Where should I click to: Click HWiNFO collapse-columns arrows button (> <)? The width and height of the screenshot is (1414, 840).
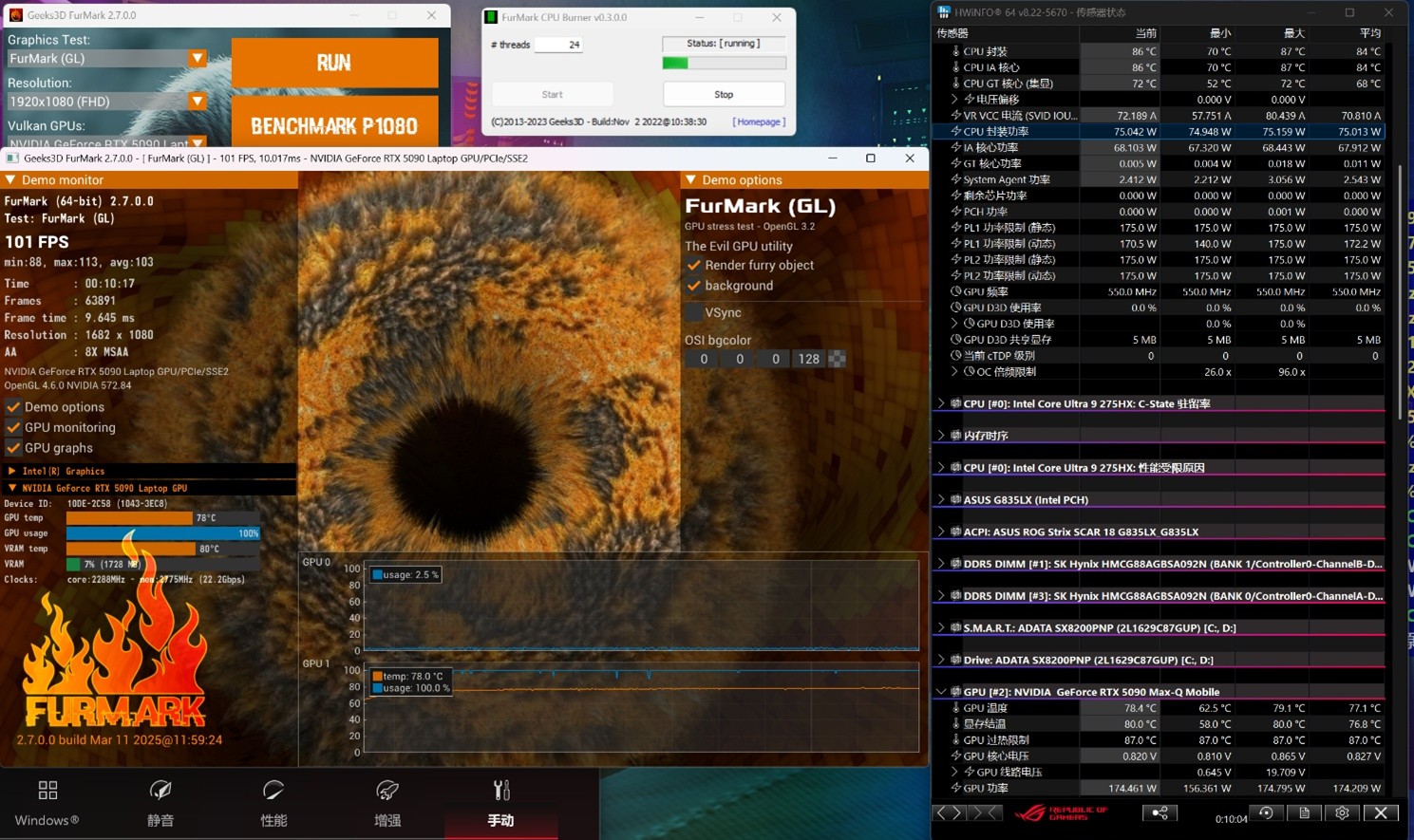pos(985,813)
